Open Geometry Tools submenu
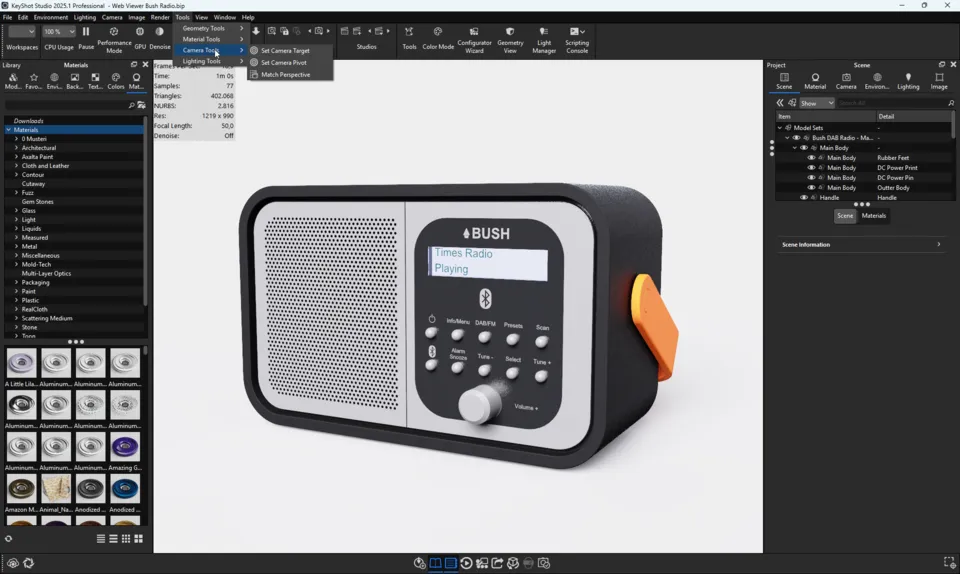 click(x=210, y=28)
